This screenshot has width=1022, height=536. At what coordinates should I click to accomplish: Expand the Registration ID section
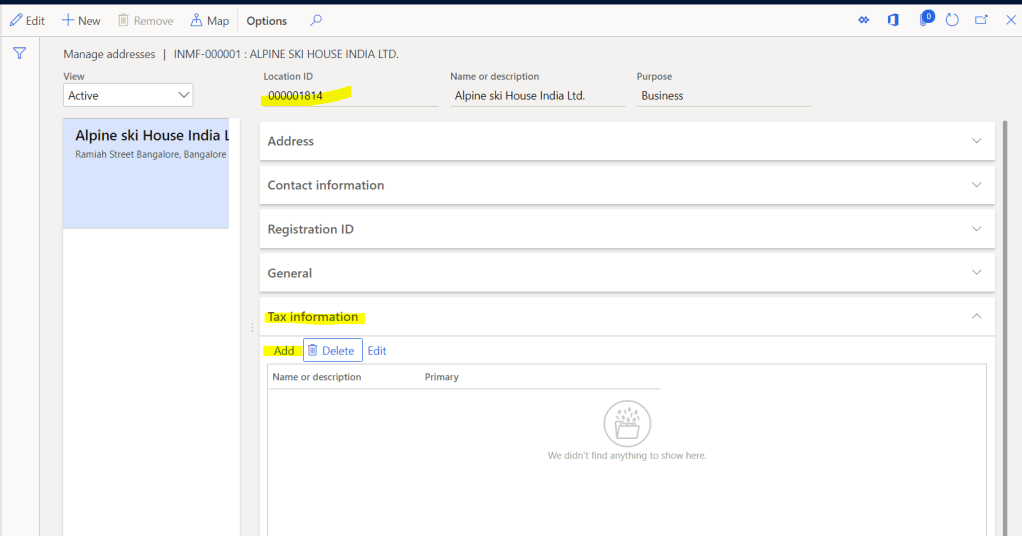[626, 229]
